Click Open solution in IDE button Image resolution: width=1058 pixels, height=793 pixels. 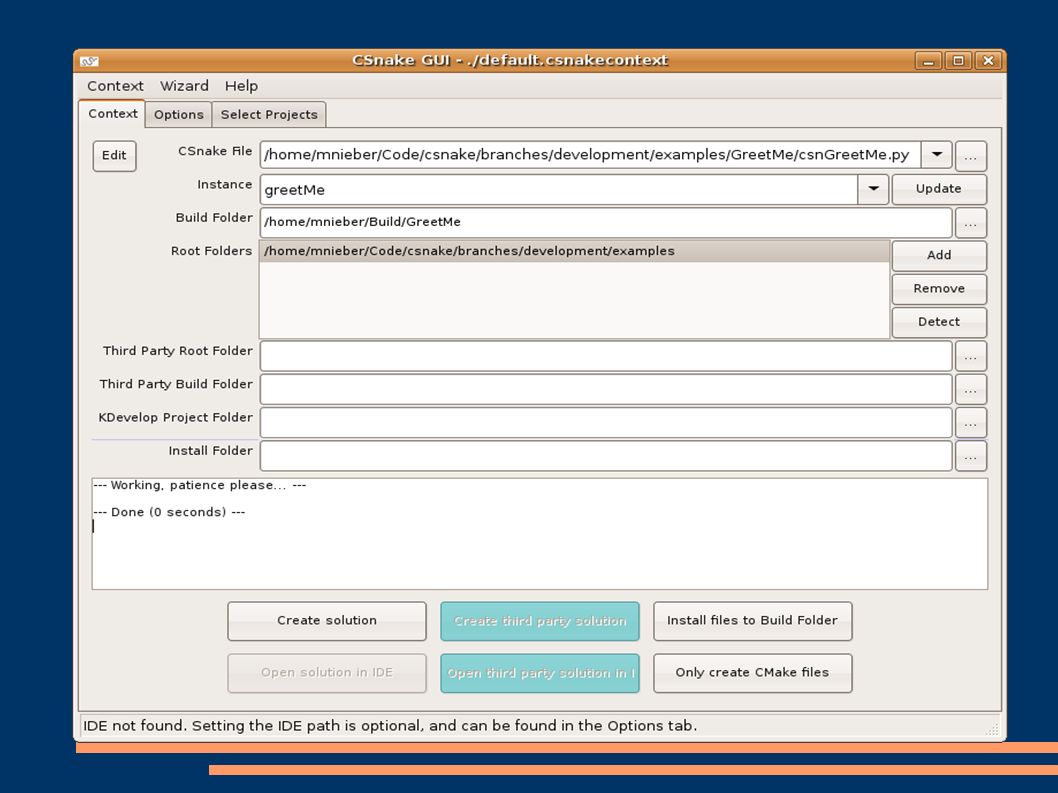point(327,673)
